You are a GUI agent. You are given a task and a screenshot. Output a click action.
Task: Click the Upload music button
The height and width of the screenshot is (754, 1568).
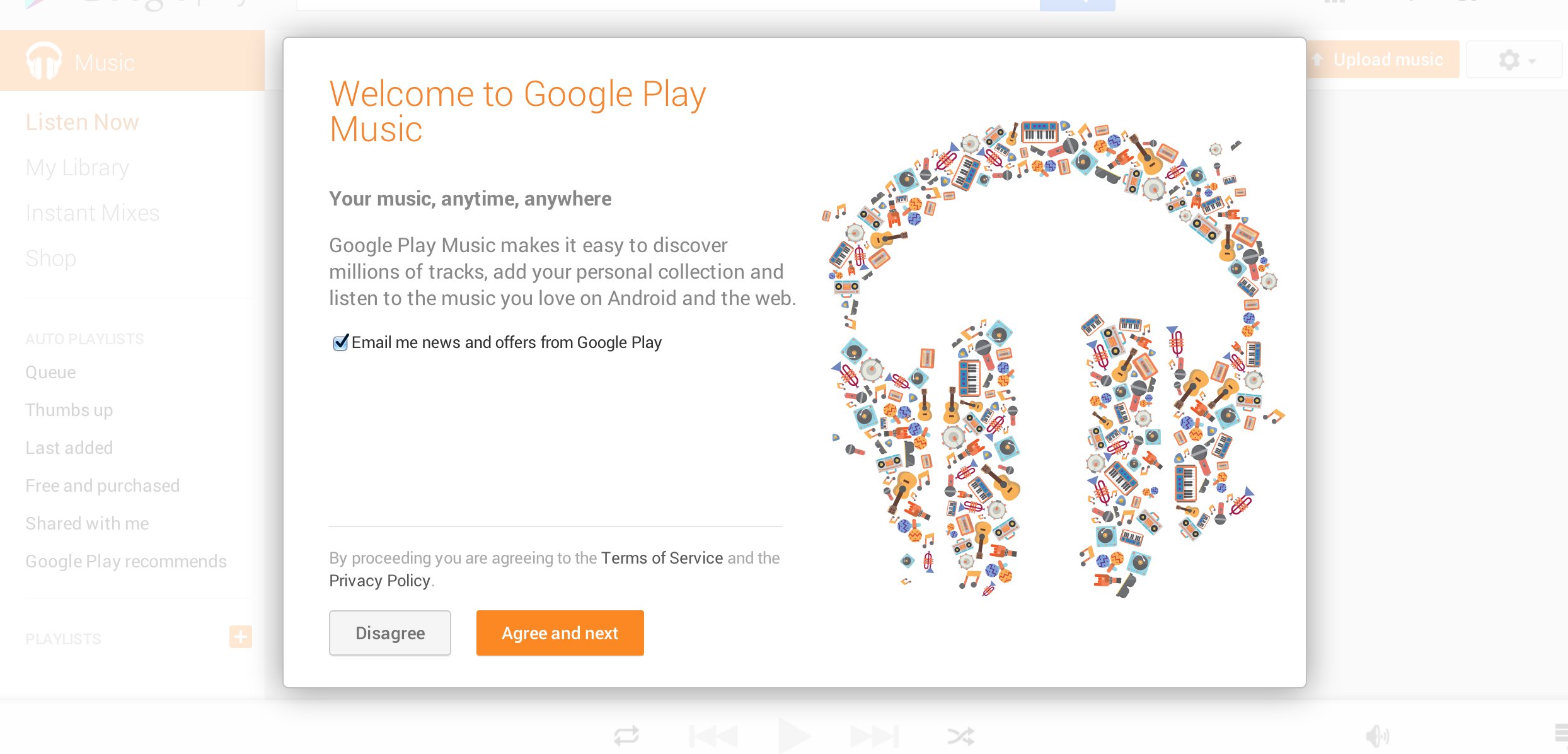pos(1383,60)
